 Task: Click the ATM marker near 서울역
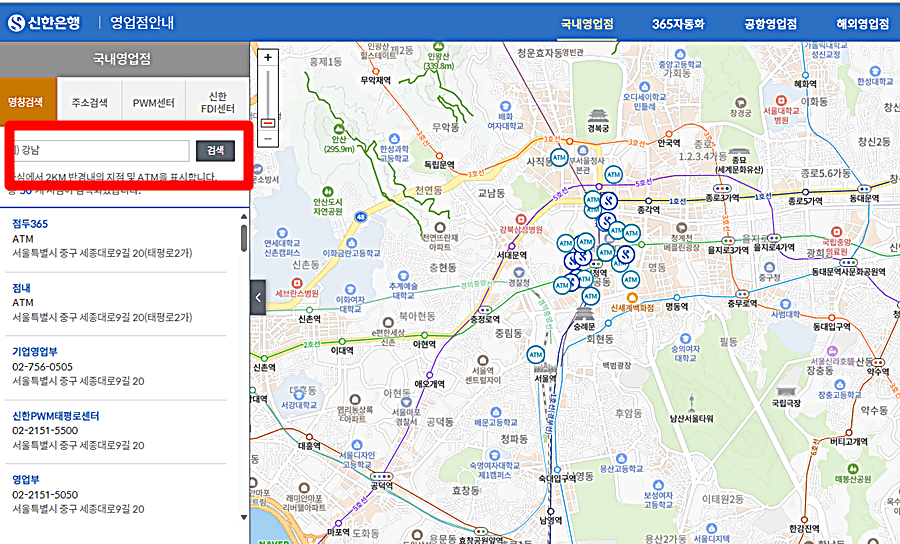pyautogui.click(x=536, y=355)
